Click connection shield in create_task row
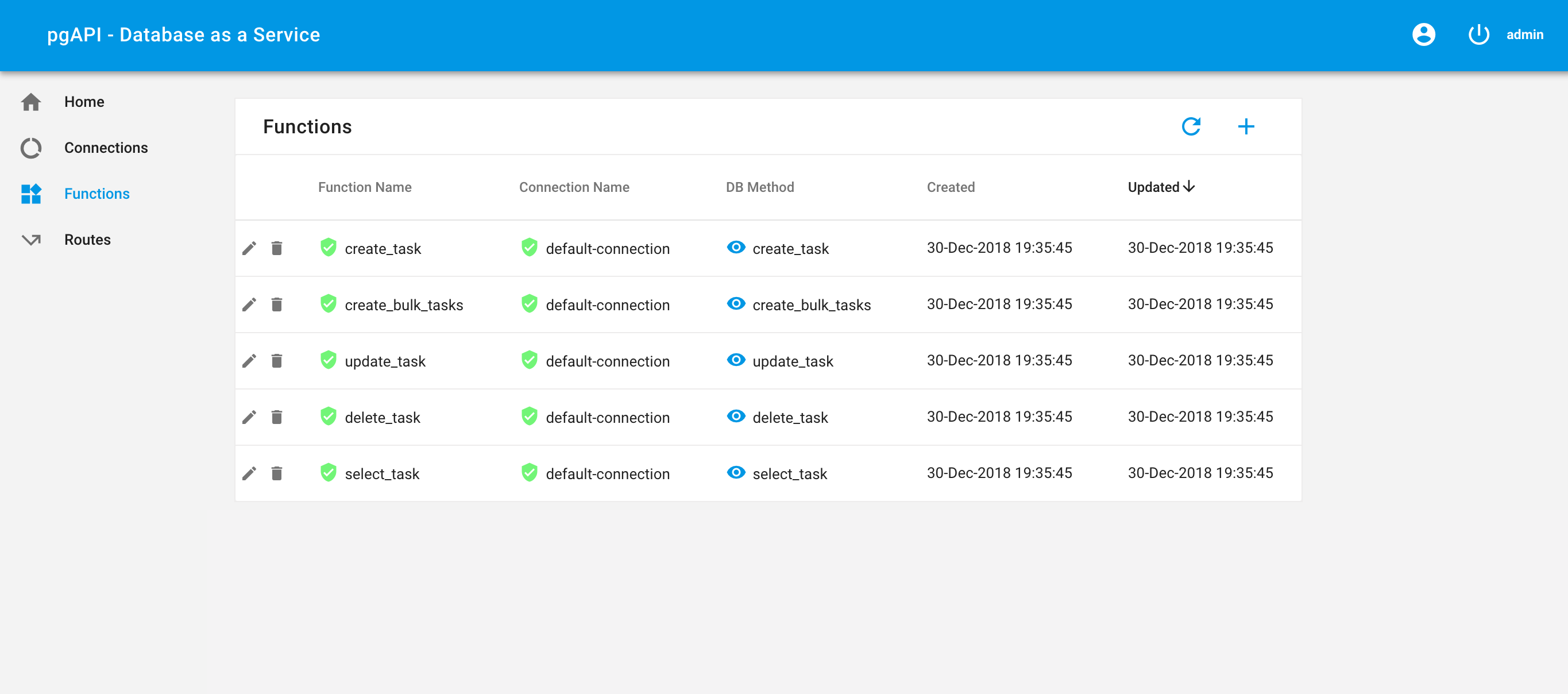 click(530, 247)
